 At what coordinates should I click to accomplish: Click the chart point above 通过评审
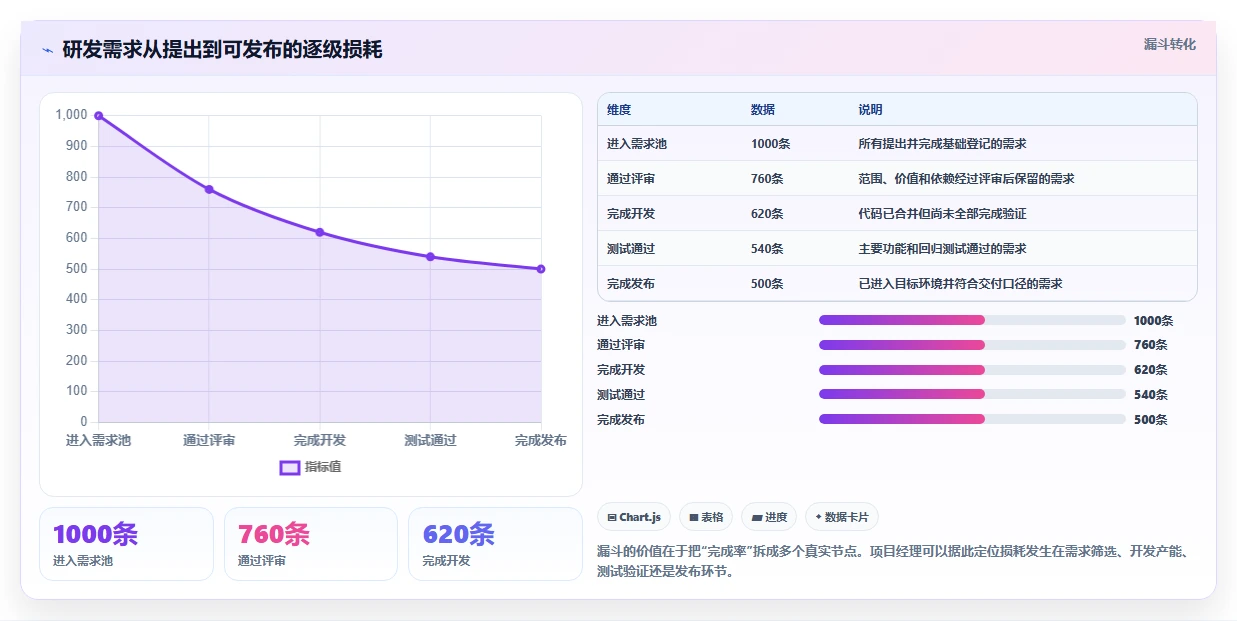pyautogui.click(x=209, y=189)
